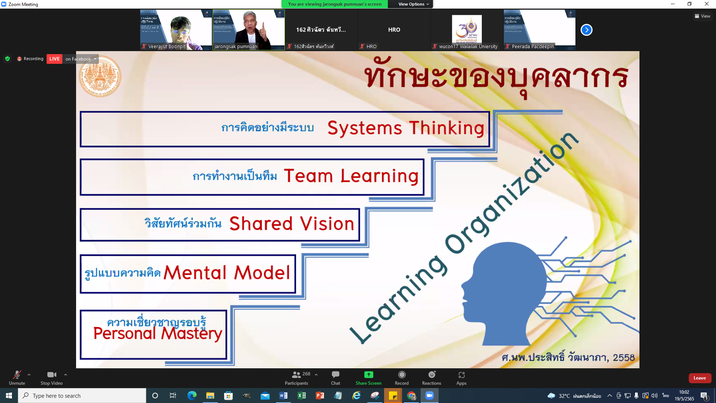Open the Reactions menu

point(432,378)
